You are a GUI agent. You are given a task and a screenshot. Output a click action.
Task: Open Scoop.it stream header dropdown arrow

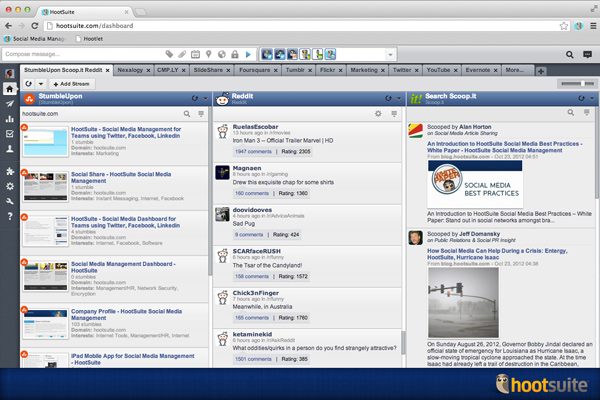pos(592,98)
